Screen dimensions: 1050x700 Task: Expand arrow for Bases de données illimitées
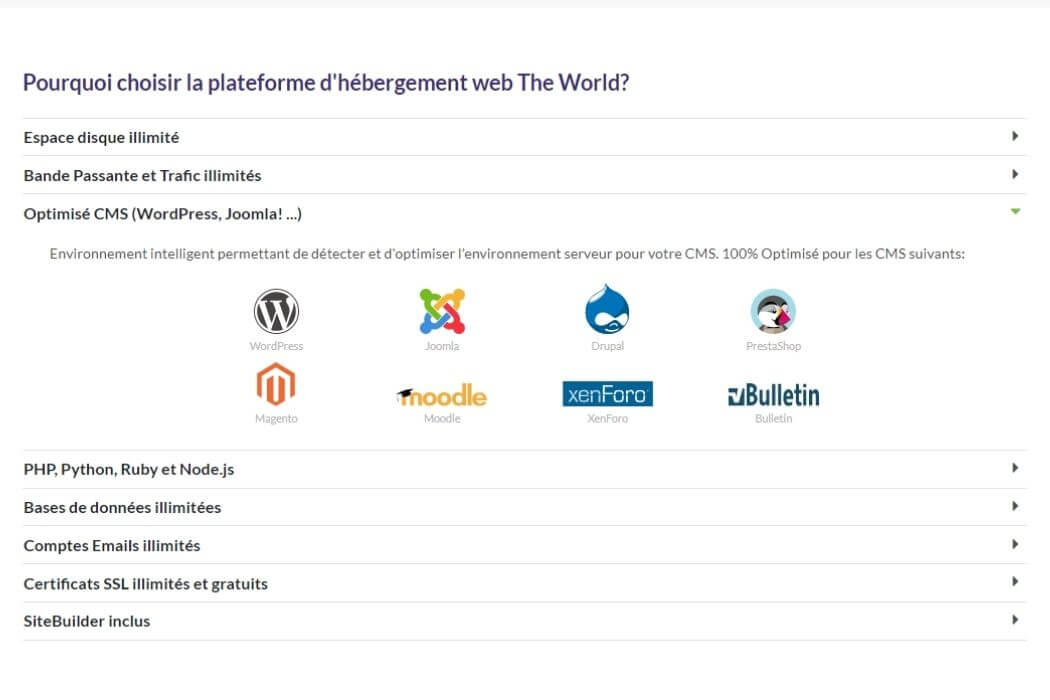[x=1015, y=506]
